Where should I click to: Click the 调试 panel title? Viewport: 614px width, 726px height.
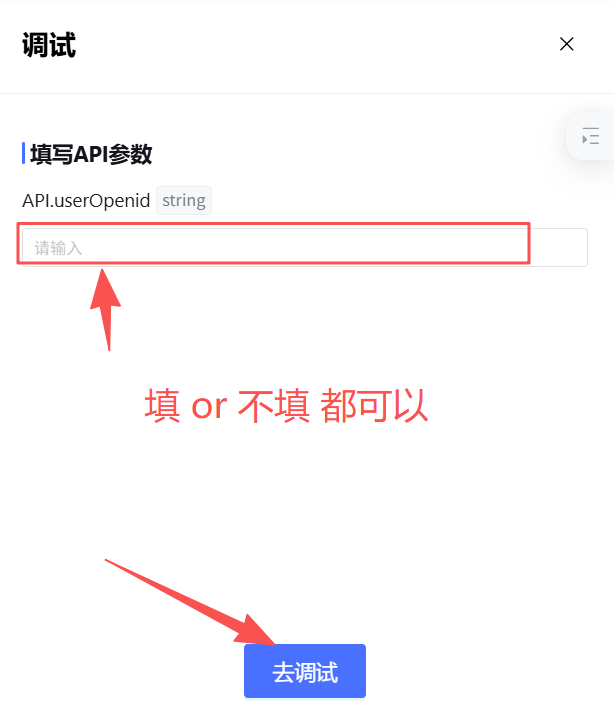point(49,45)
